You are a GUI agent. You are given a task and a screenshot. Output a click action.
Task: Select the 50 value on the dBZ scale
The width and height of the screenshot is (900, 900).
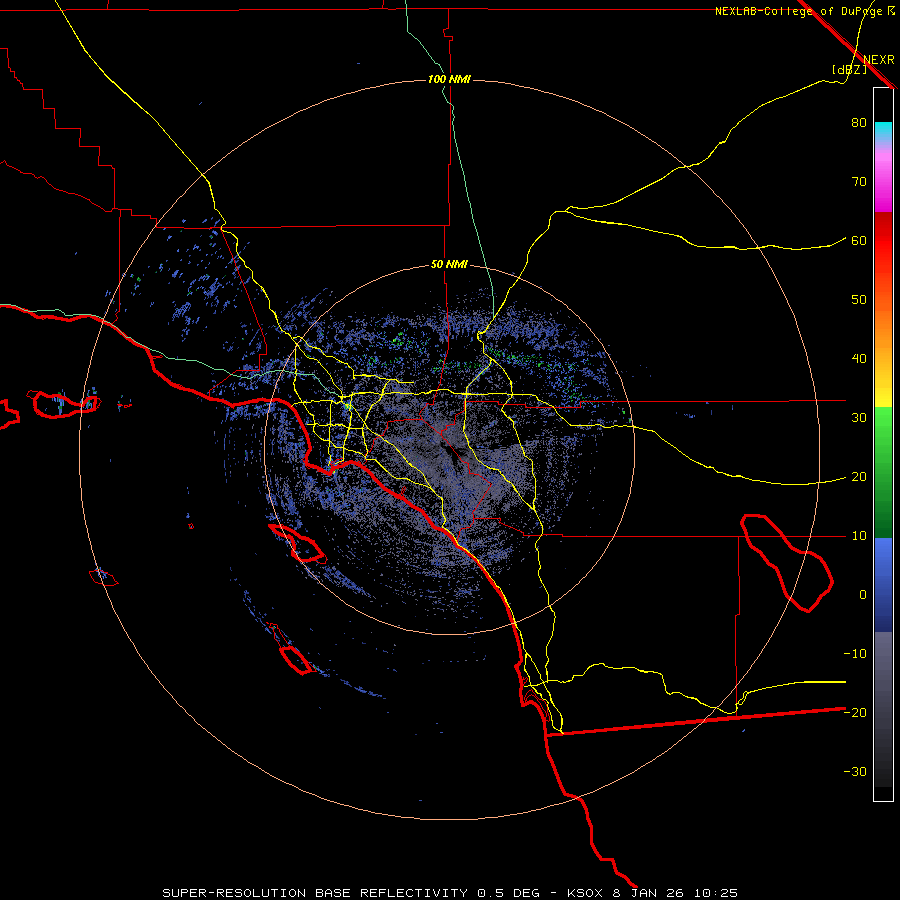click(x=859, y=300)
